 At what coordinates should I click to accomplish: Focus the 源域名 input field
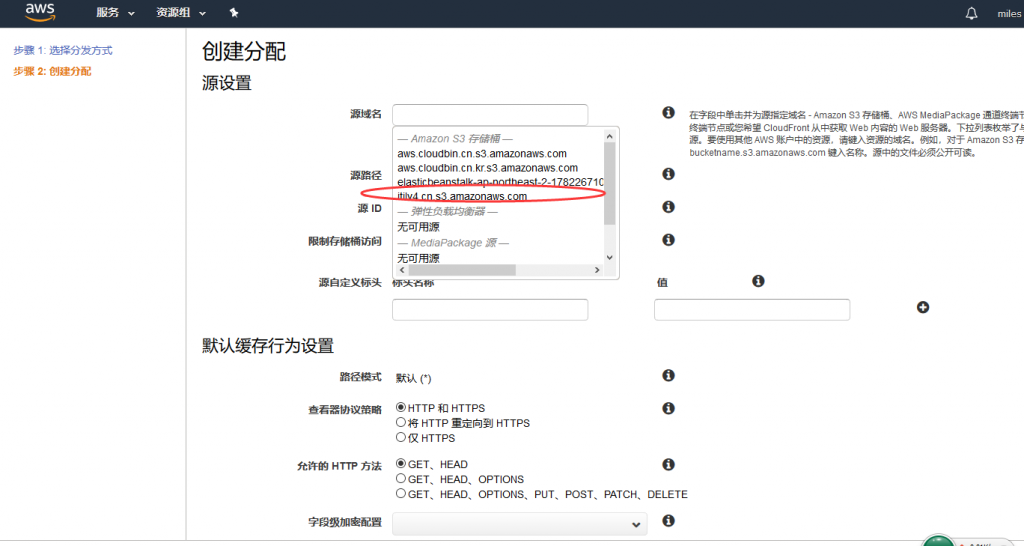click(490, 114)
